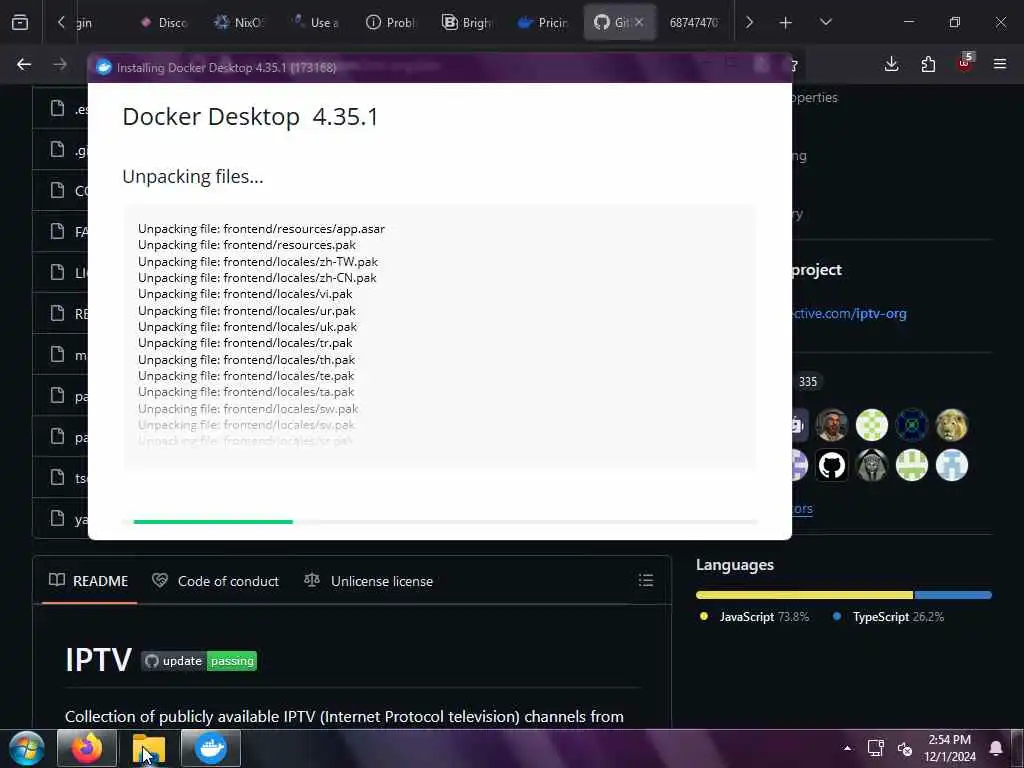Switch to the Disco tab
This screenshot has width=1024, height=768.
tap(163, 23)
